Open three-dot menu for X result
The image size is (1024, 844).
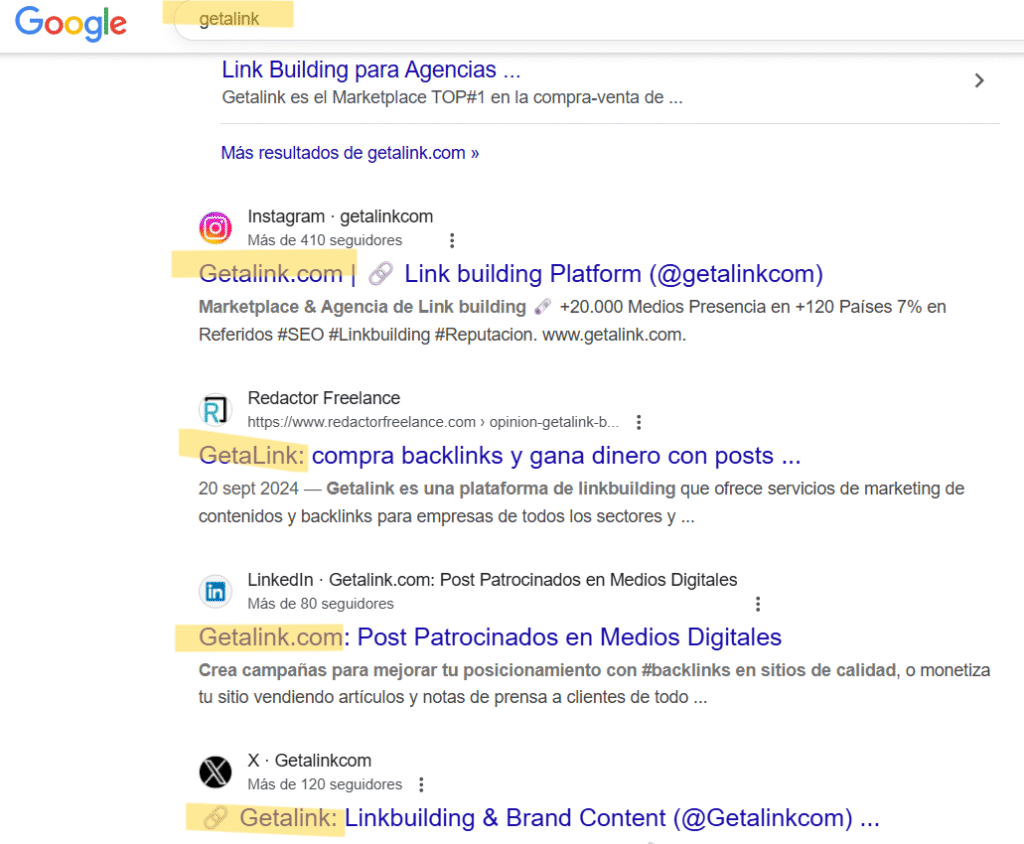(422, 785)
